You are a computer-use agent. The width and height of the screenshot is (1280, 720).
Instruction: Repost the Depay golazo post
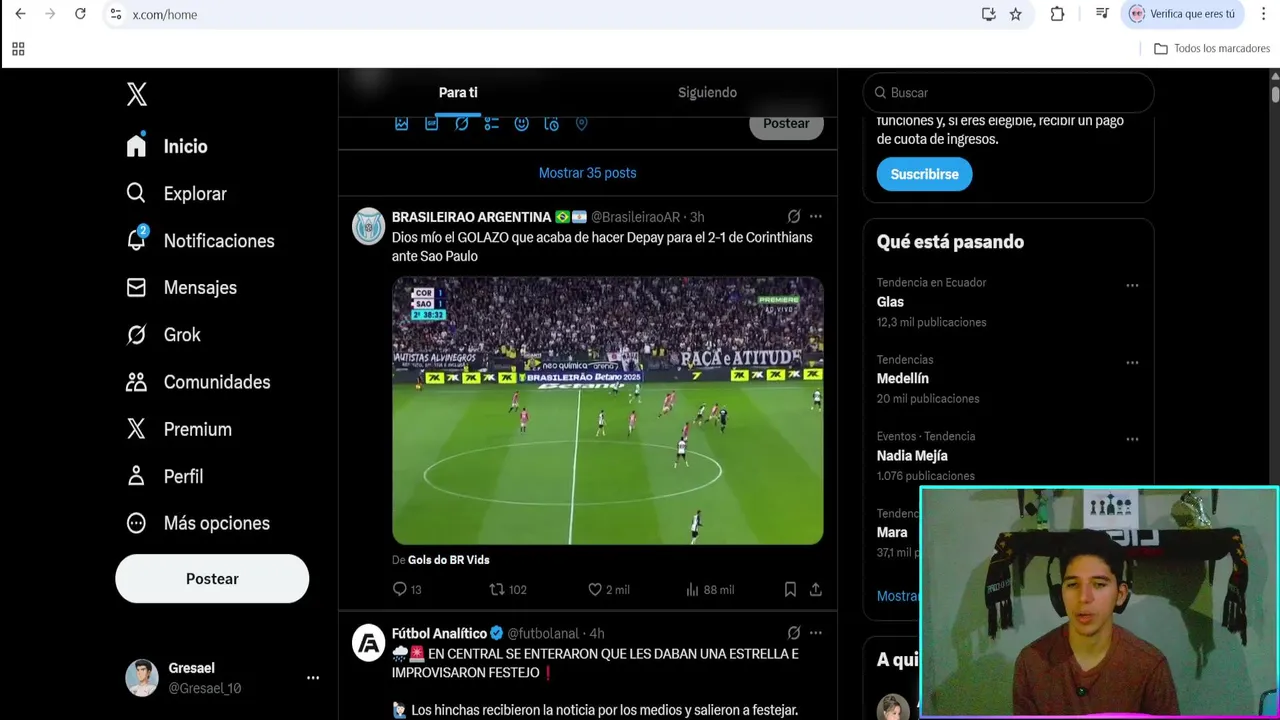(497, 589)
